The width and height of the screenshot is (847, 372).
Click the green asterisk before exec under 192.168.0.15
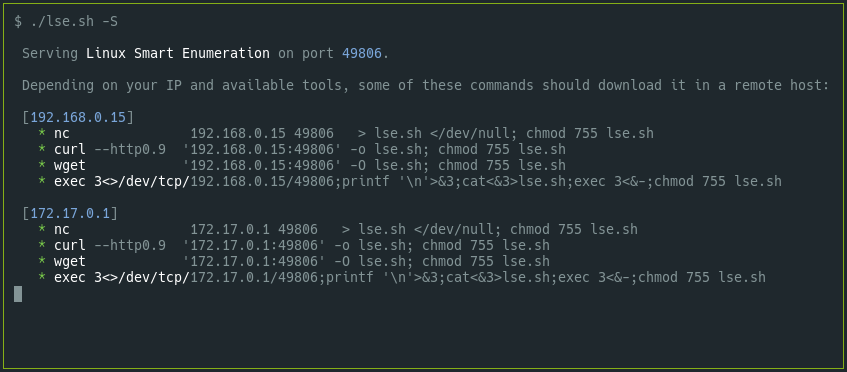[42, 181]
